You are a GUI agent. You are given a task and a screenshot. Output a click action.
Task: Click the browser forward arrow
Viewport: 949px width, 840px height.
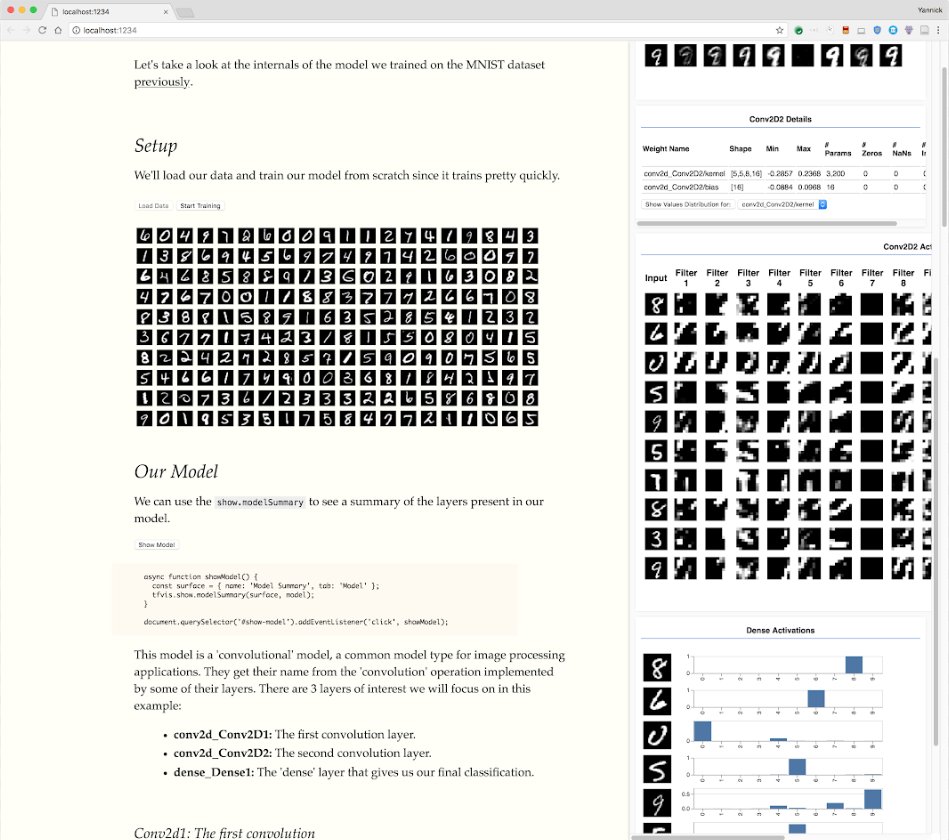click(x=26, y=30)
